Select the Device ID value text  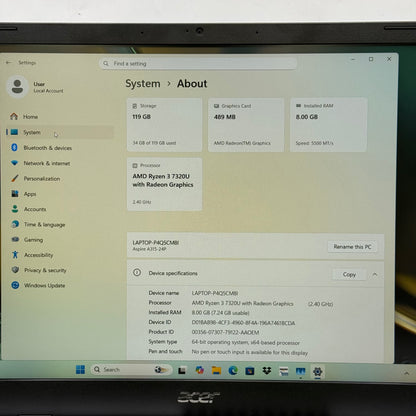click(243, 323)
